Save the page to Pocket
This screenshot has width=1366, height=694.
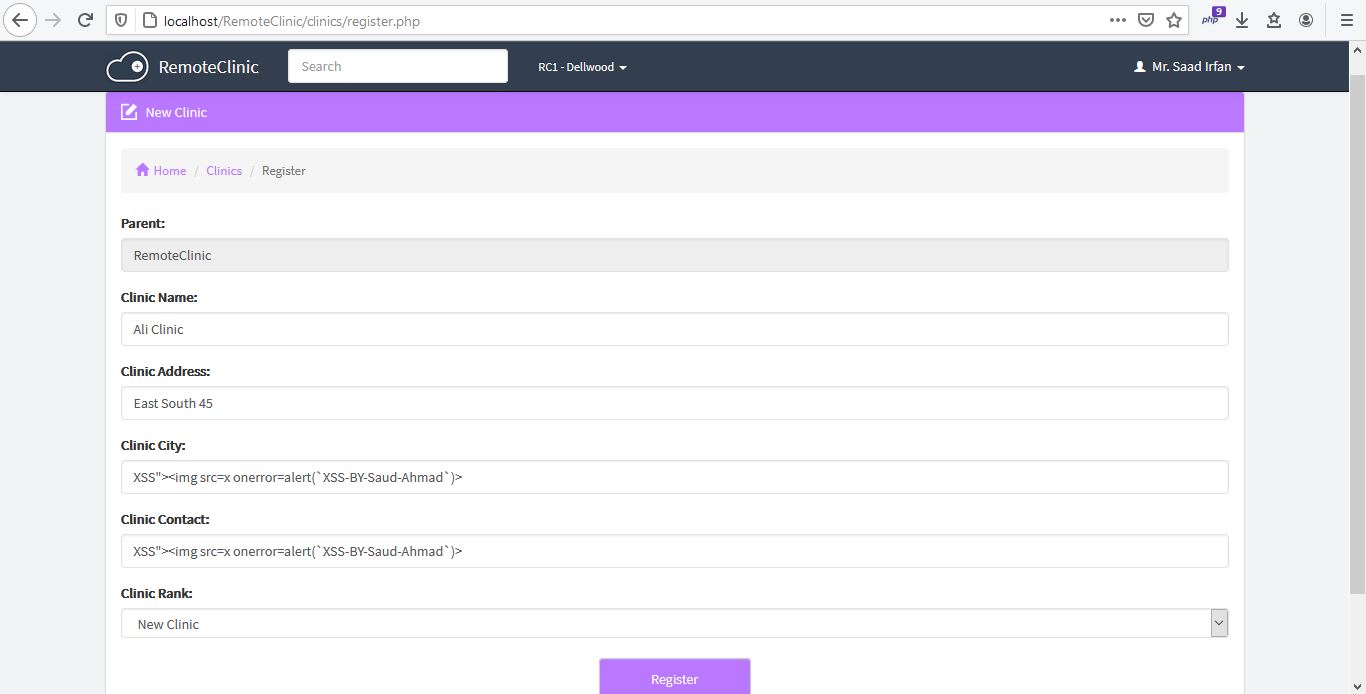pyautogui.click(x=1146, y=20)
